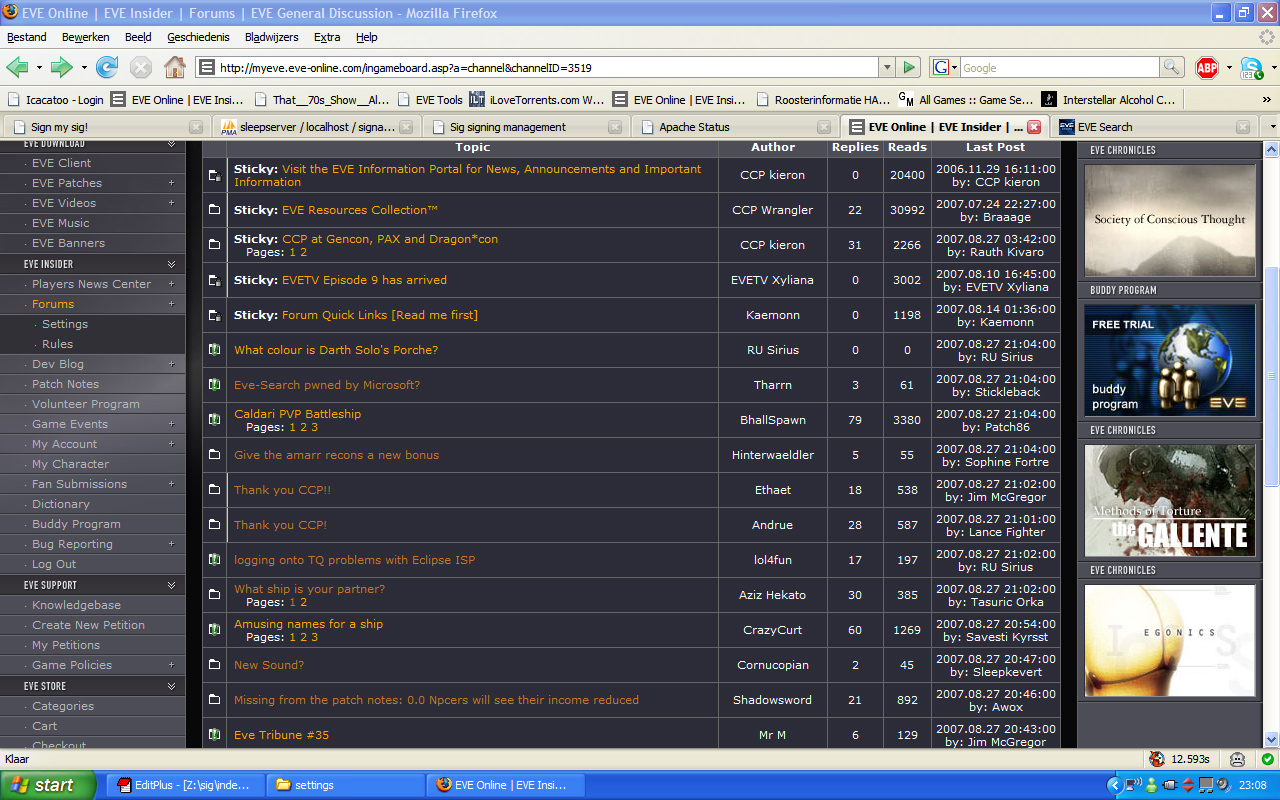Viewport: 1280px width, 800px height.
Task: Expand the plus next to EVE Patches
Action: 171,183
